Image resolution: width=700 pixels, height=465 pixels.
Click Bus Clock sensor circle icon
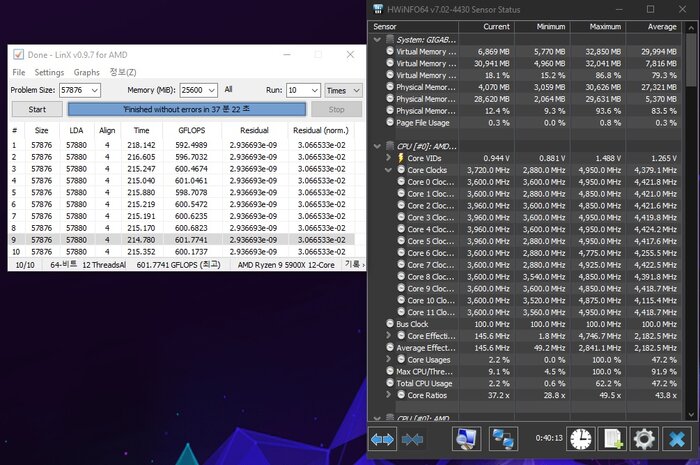coord(390,324)
